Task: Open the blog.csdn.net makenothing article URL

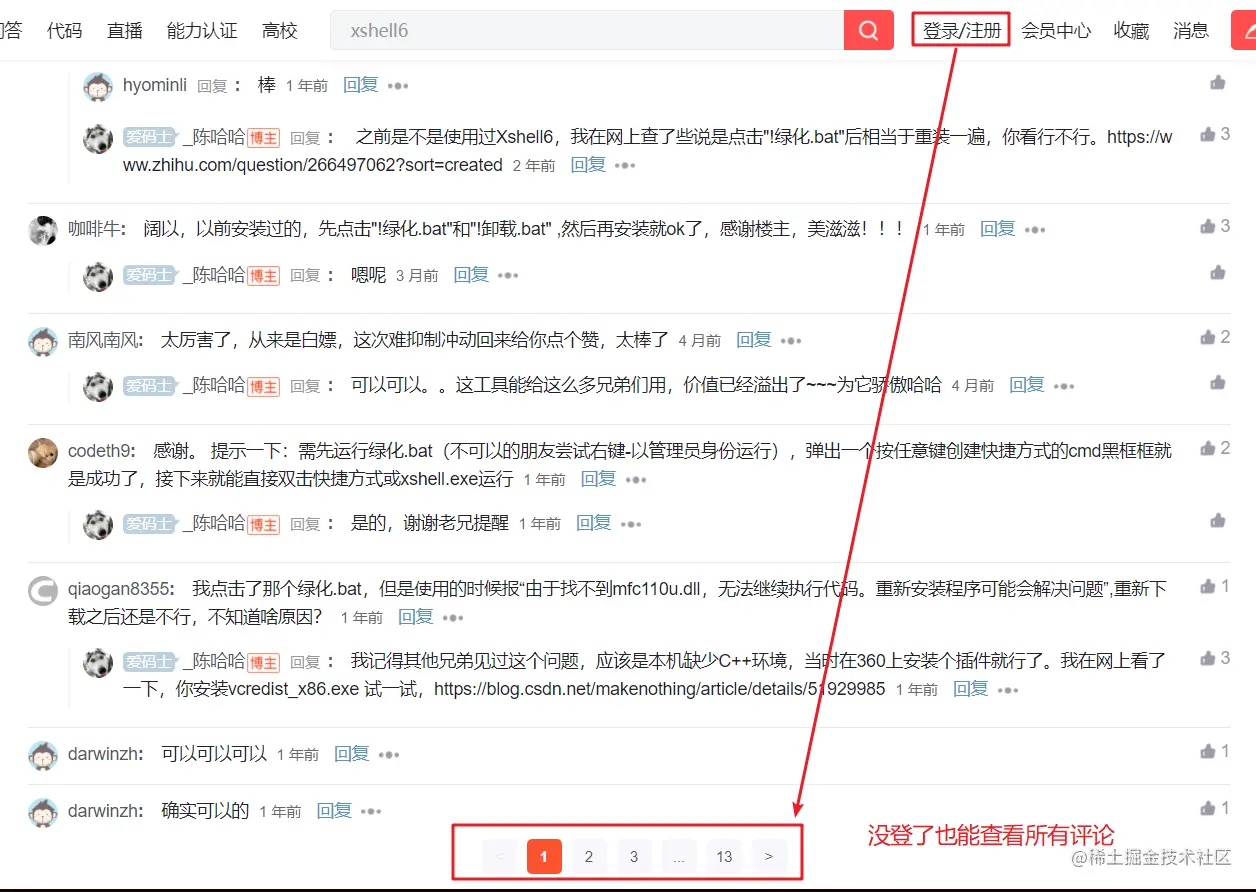Action: point(659,689)
